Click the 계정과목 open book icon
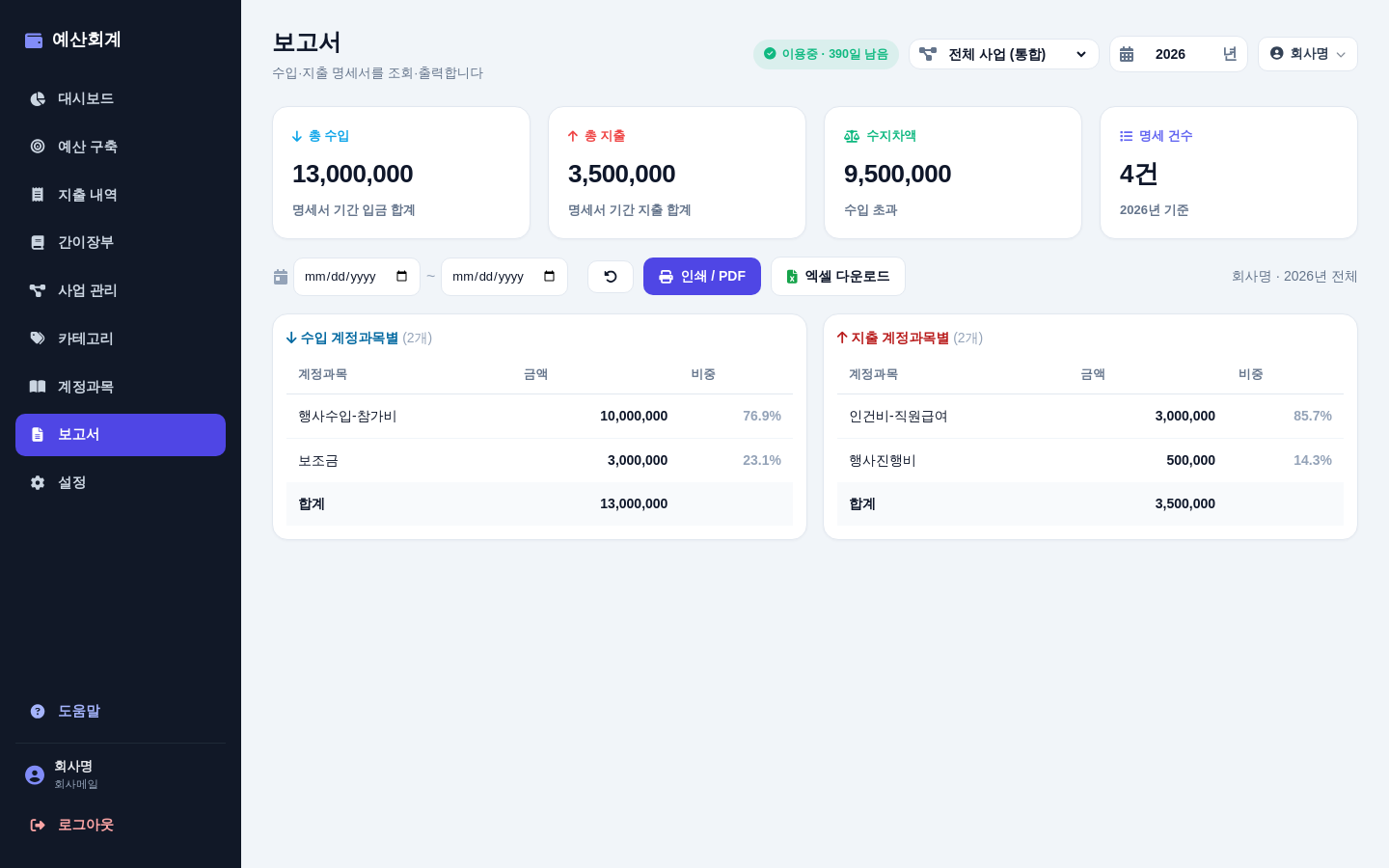Screen dimensions: 1389x868 [38, 387]
